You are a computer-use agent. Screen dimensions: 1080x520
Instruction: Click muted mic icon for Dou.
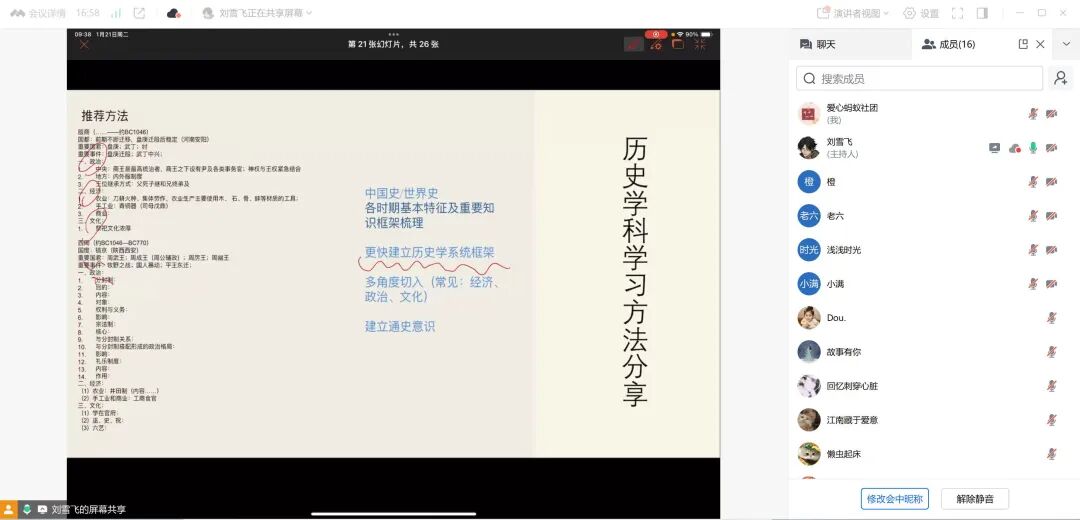click(1052, 318)
